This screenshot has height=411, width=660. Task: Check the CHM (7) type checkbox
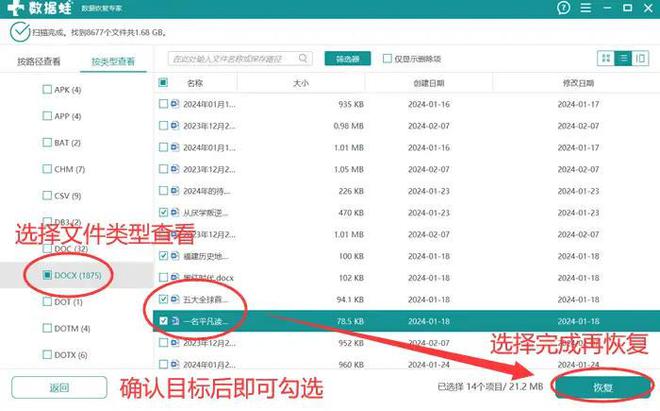(47, 169)
